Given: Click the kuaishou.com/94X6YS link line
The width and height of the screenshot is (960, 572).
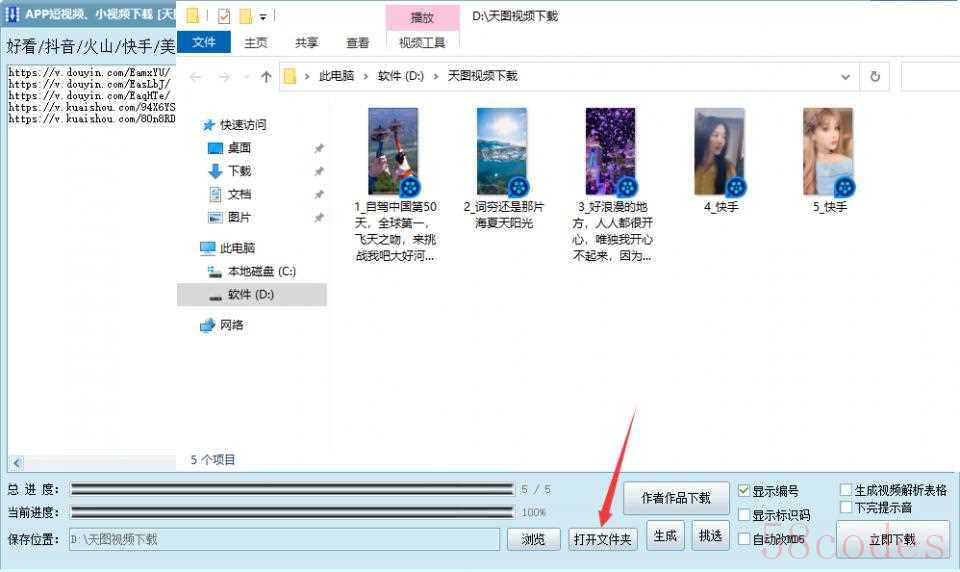Looking at the screenshot, I should (92, 107).
